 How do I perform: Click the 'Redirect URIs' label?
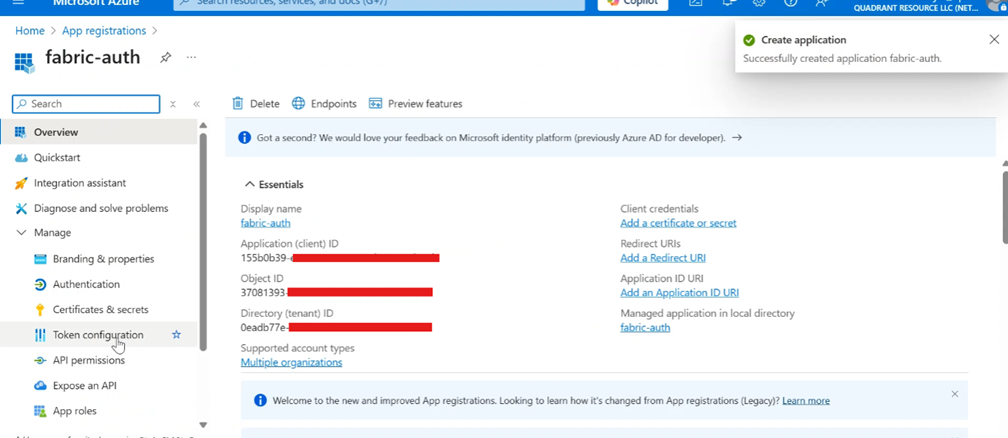(x=651, y=244)
